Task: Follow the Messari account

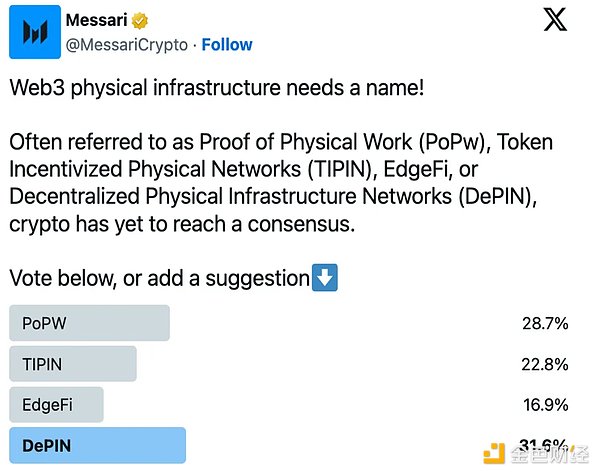Action: (227, 45)
